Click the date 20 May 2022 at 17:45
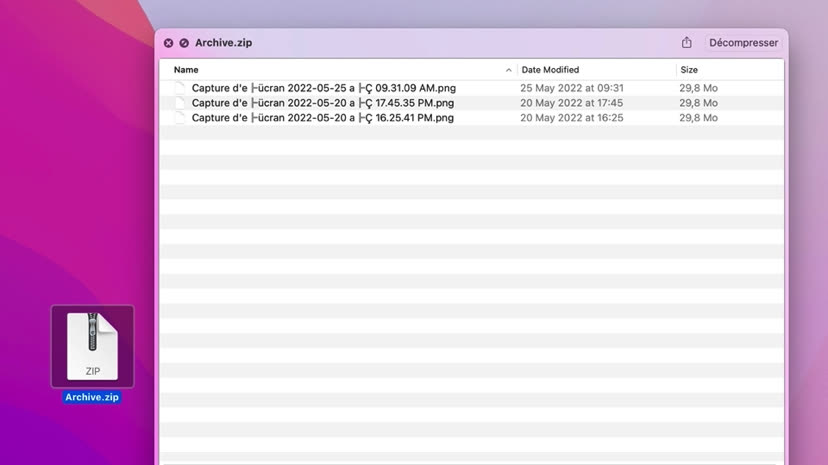The width and height of the screenshot is (828, 465). click(x=571, y=103)
